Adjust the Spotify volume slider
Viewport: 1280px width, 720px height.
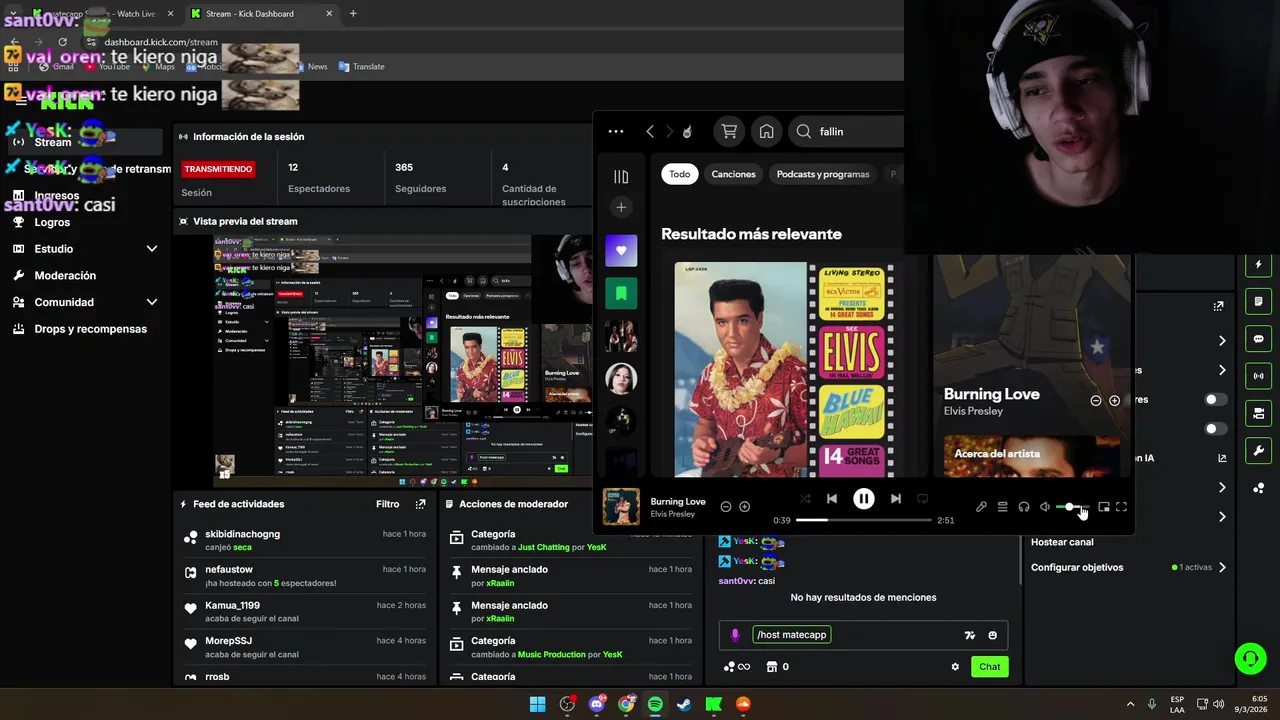coord(1073,507)
